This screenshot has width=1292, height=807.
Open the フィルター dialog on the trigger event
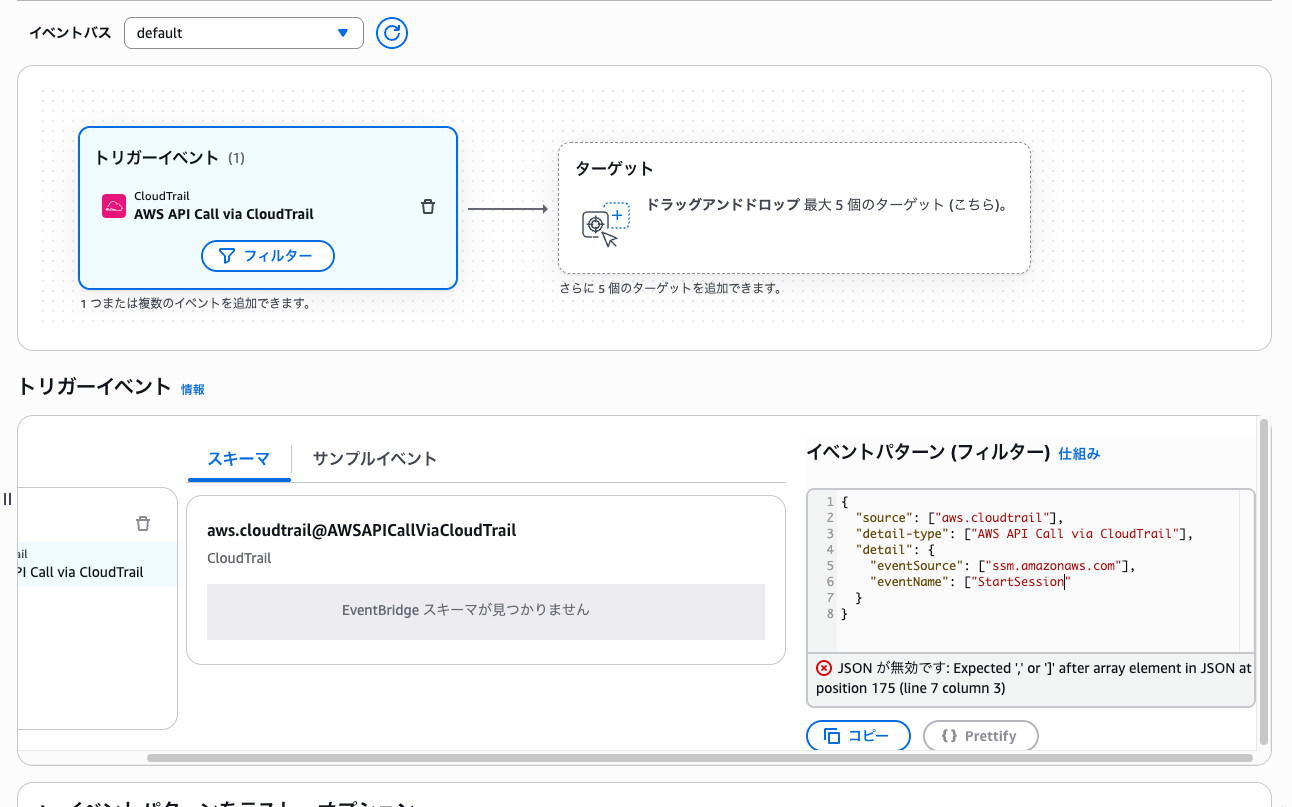point(267,256)
